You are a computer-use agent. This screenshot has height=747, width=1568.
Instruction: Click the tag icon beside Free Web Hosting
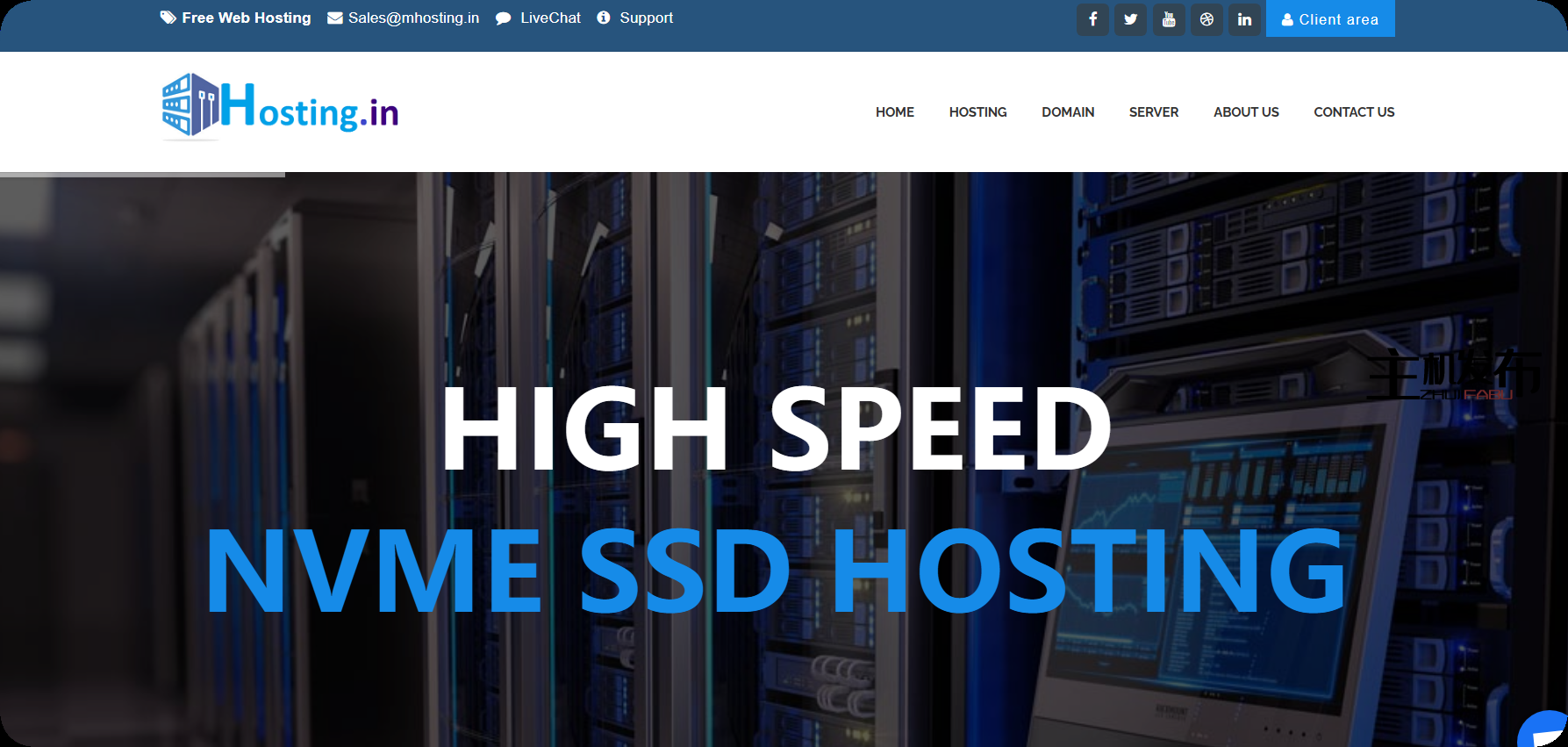pos(168,18)
